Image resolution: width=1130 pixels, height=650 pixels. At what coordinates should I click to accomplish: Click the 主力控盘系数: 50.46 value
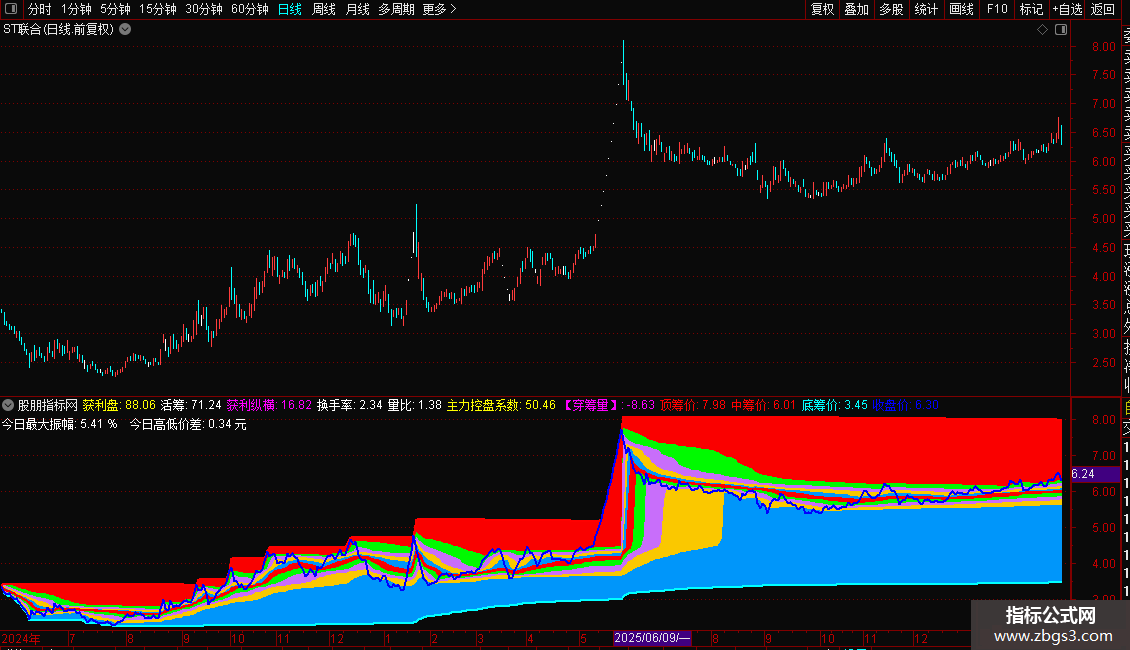[x=502, y=405]
